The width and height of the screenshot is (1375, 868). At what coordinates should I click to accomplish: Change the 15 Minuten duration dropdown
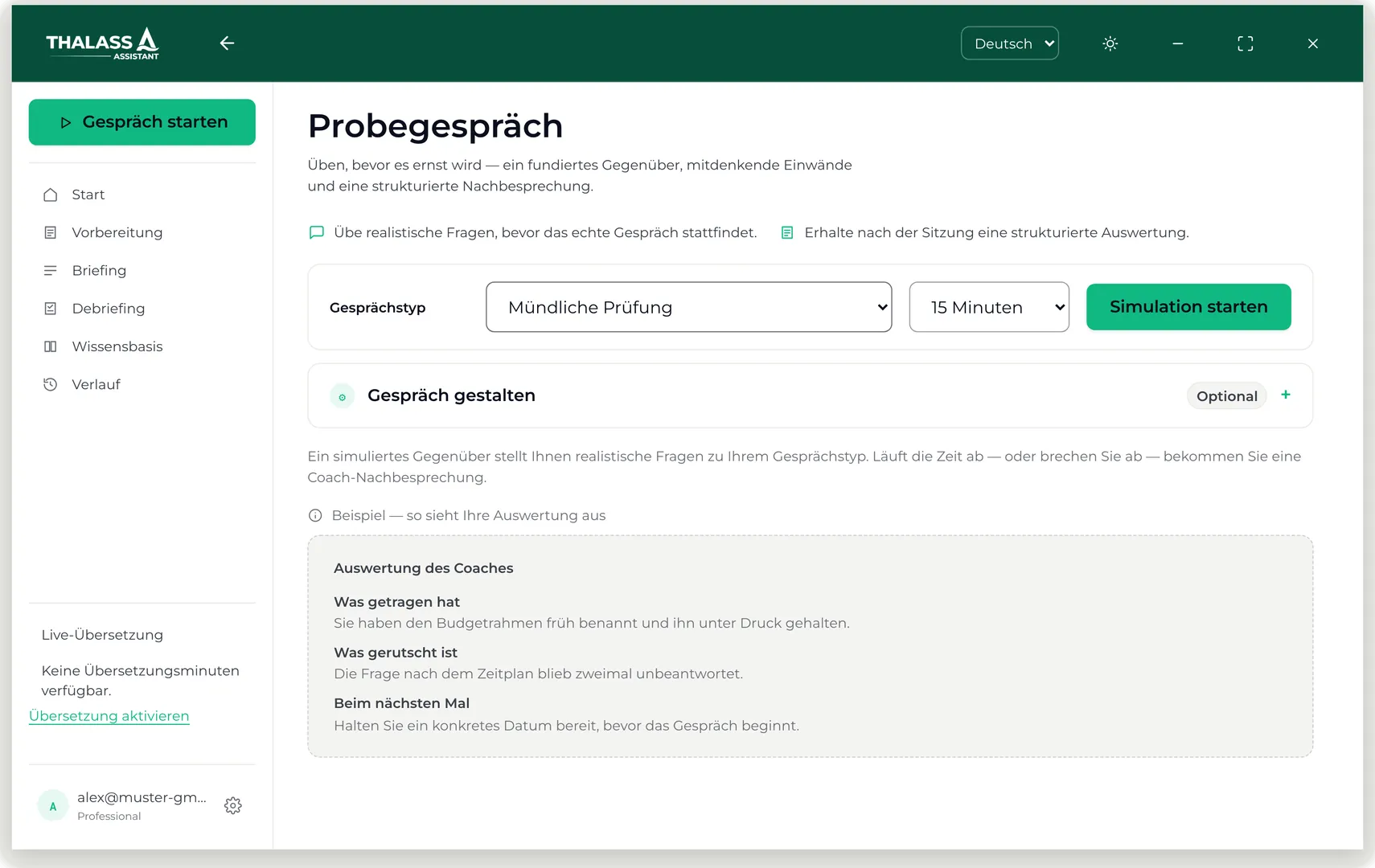(989, 307)
